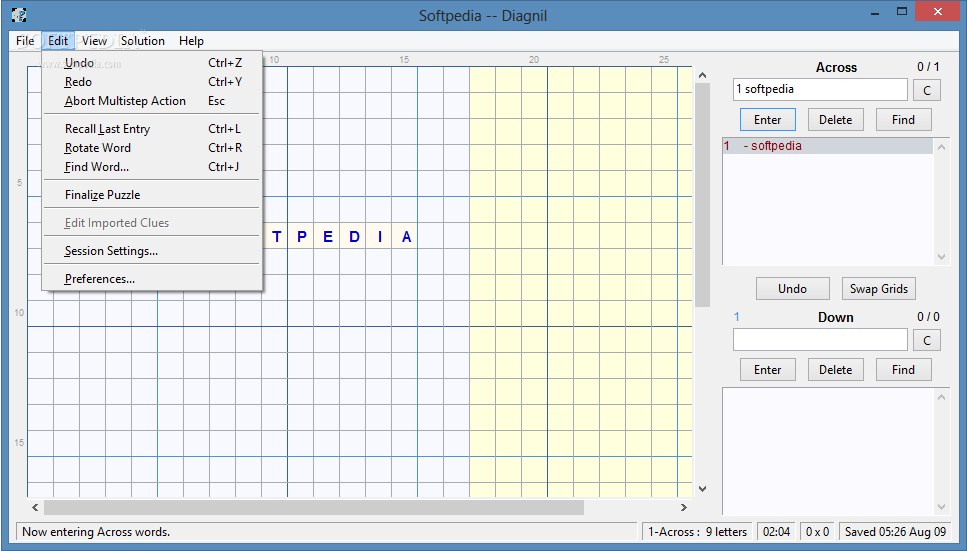Click the Diagnil app icon in title bar

(19, 14)
